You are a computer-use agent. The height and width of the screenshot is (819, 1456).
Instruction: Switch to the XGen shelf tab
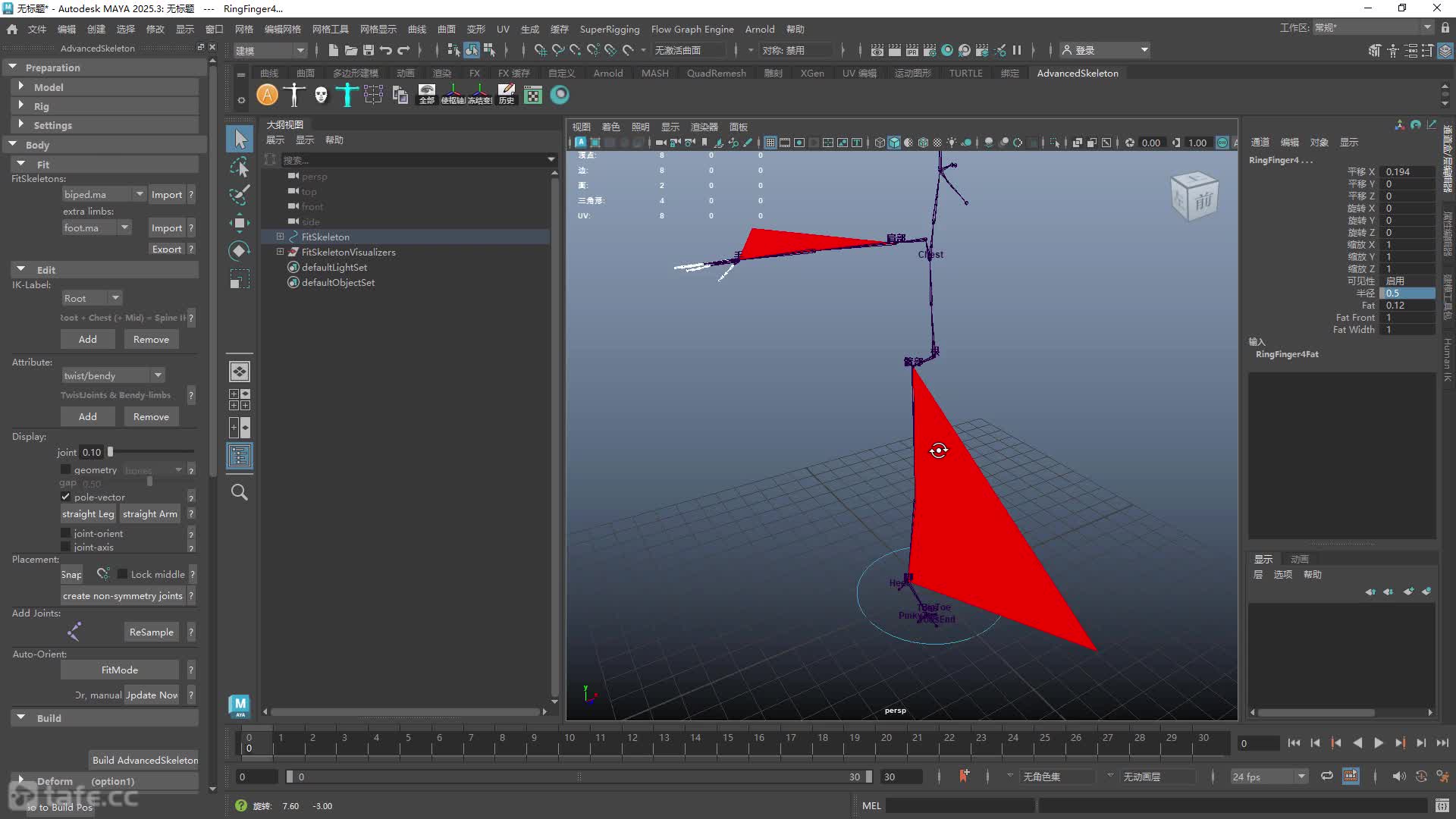812,73
